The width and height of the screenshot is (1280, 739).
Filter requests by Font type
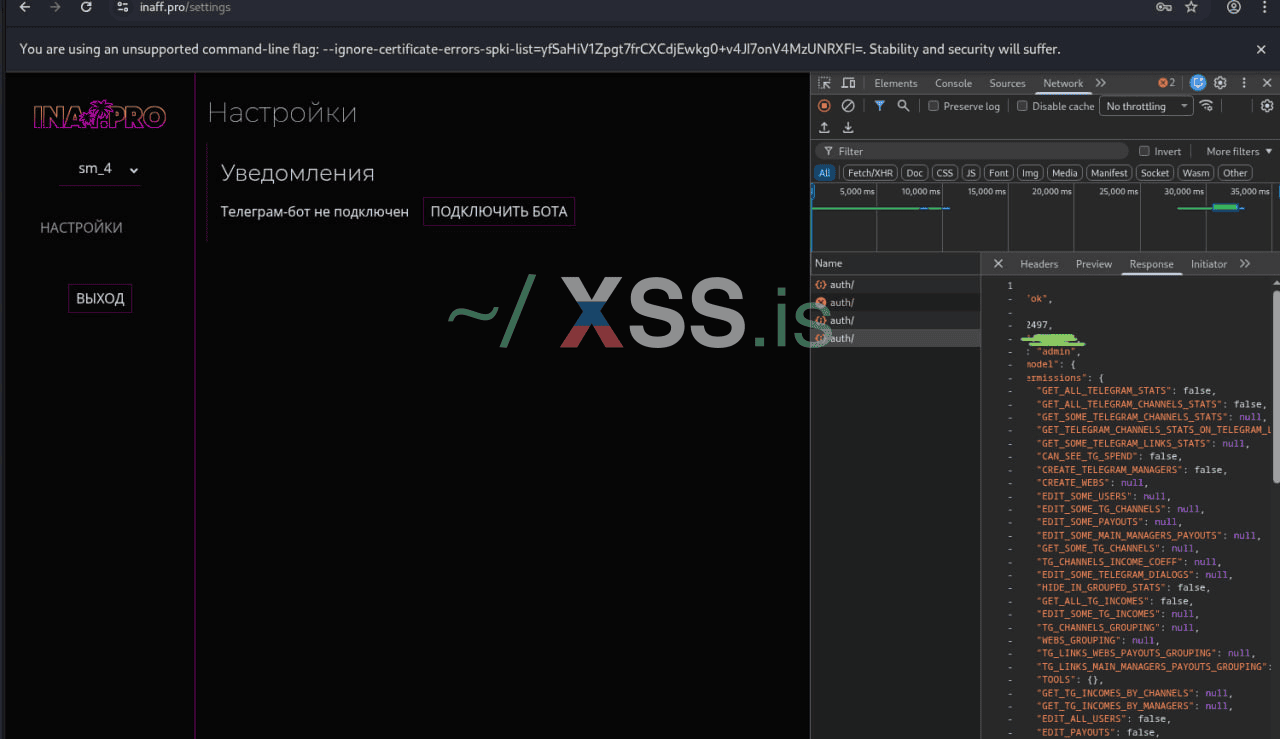(x=998, y=173)
